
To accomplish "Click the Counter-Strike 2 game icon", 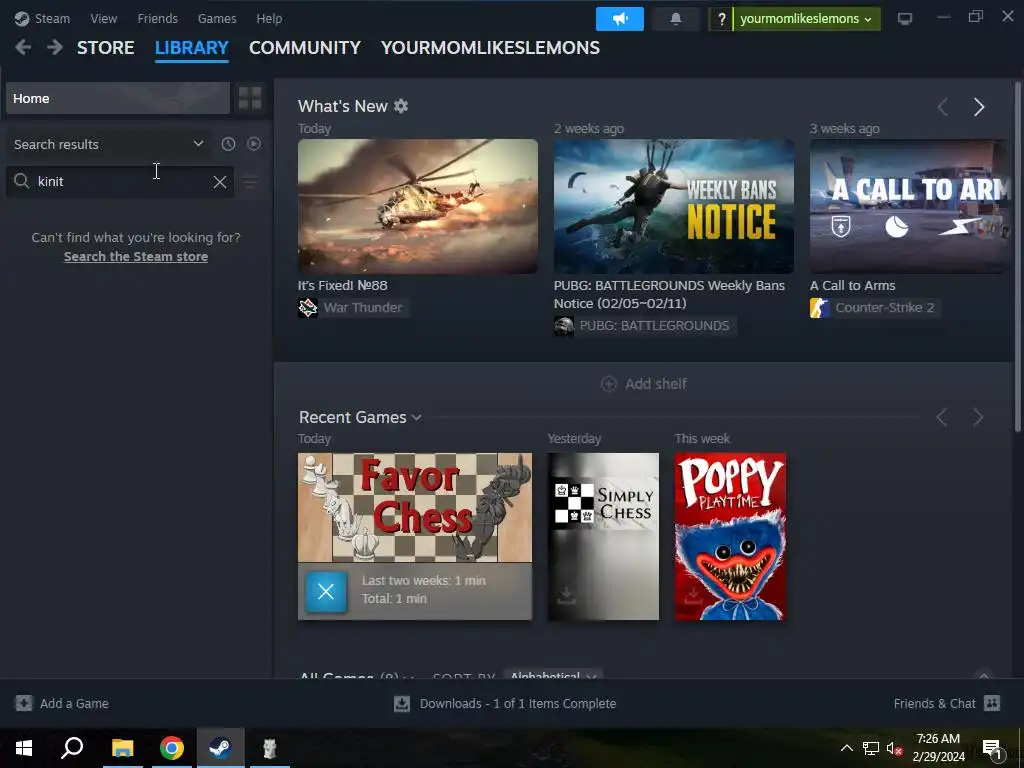I will [x=820, y=308].
